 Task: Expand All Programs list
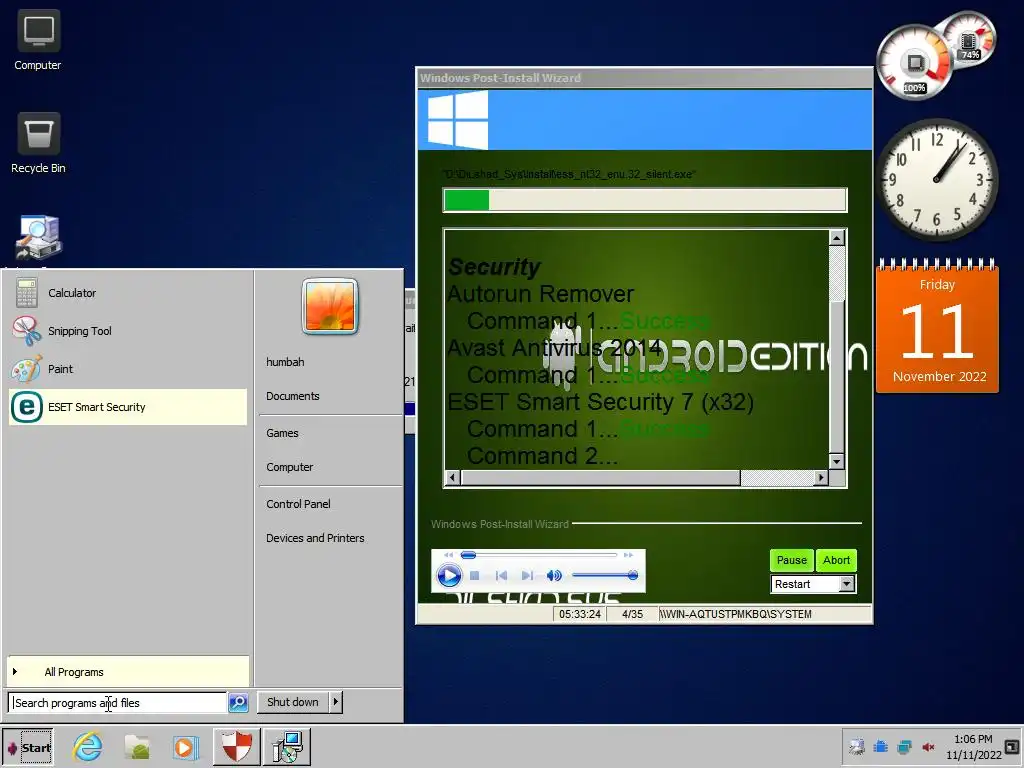[x=128, y=671]
